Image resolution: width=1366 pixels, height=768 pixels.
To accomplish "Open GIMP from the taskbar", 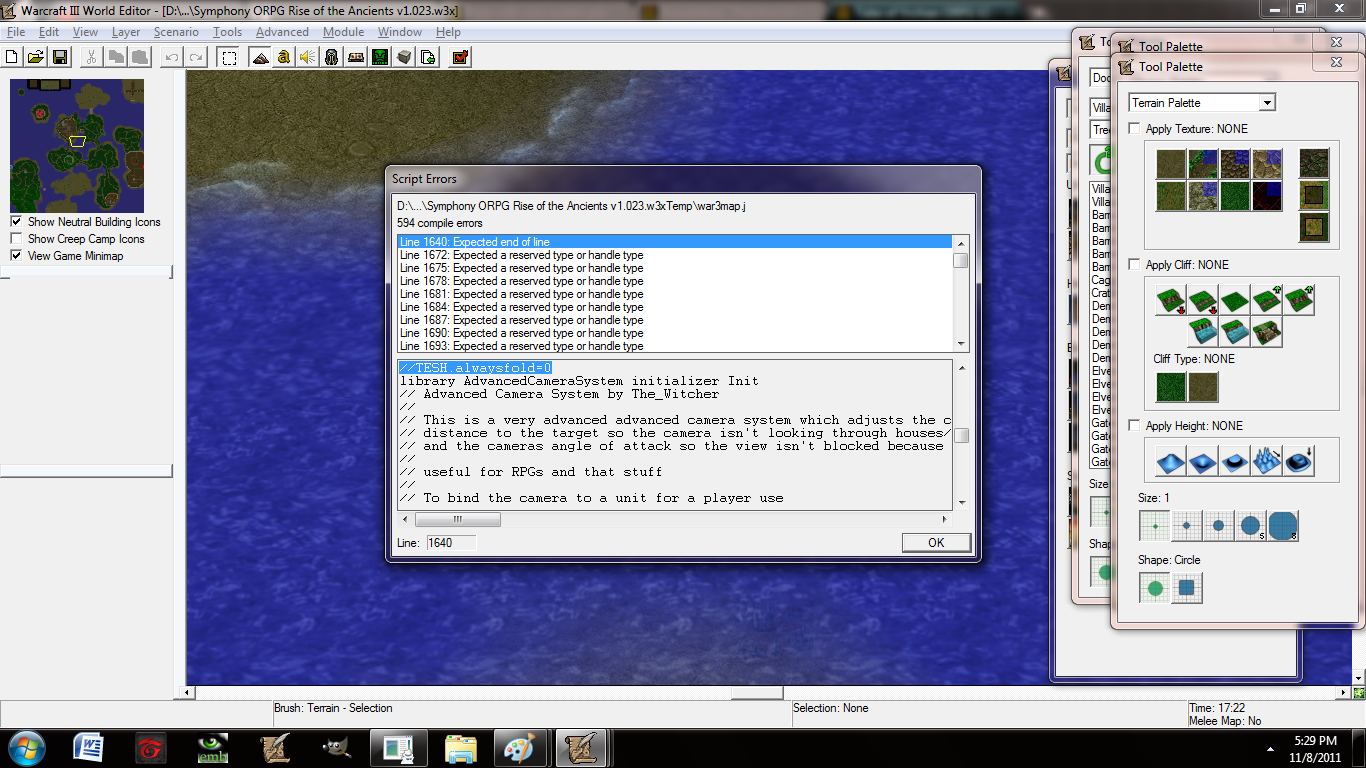I will (337, 747).
